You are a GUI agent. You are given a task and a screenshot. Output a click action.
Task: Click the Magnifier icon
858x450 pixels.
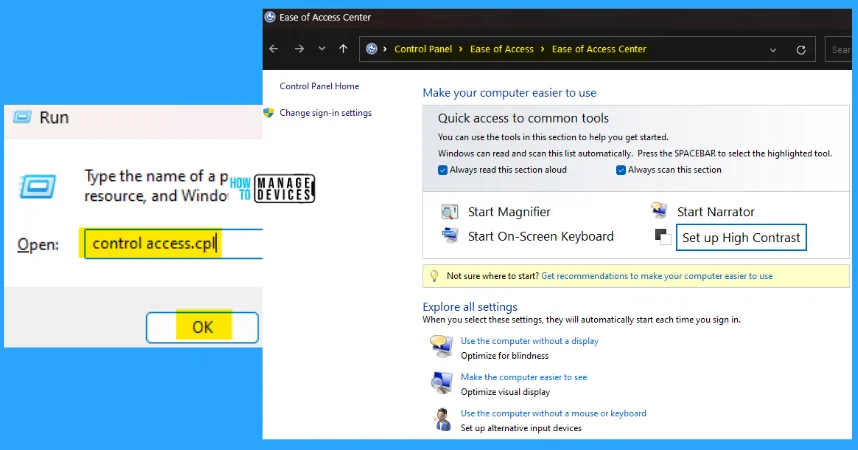(450, 211)
